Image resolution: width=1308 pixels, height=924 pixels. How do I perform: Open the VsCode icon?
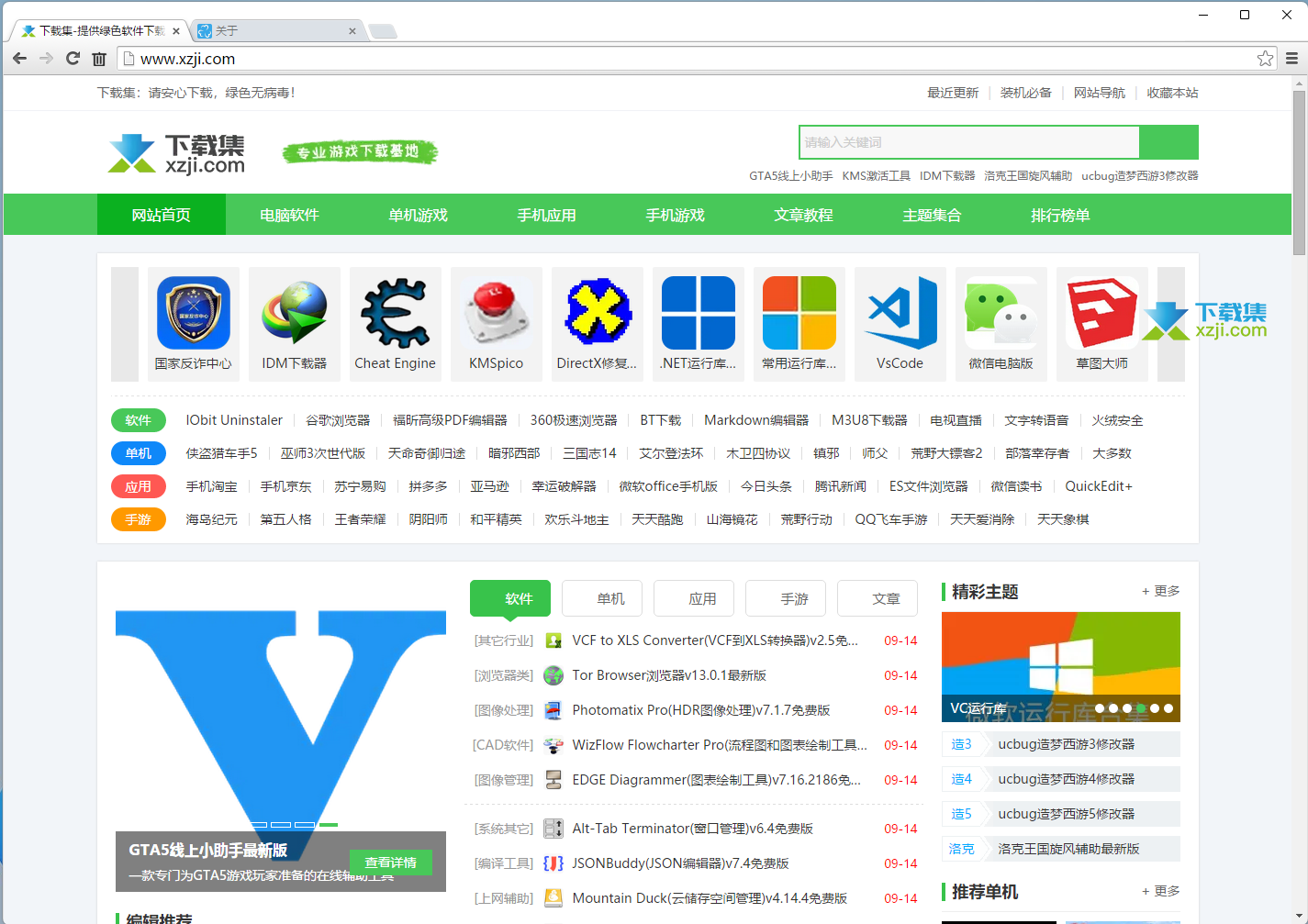point(900,313)
